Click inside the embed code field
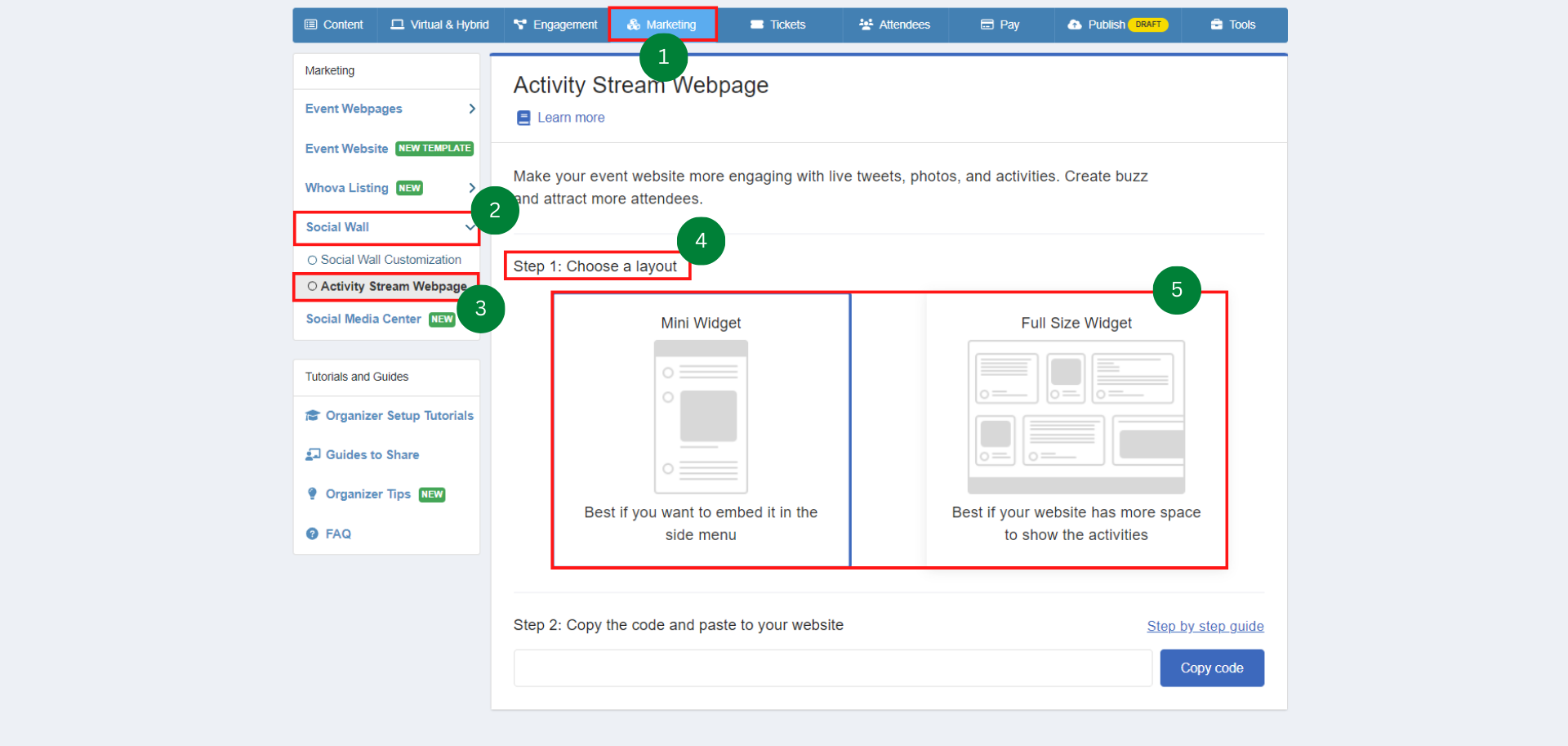This screenshot has height=746, width=1568. [x=831, y=668]
